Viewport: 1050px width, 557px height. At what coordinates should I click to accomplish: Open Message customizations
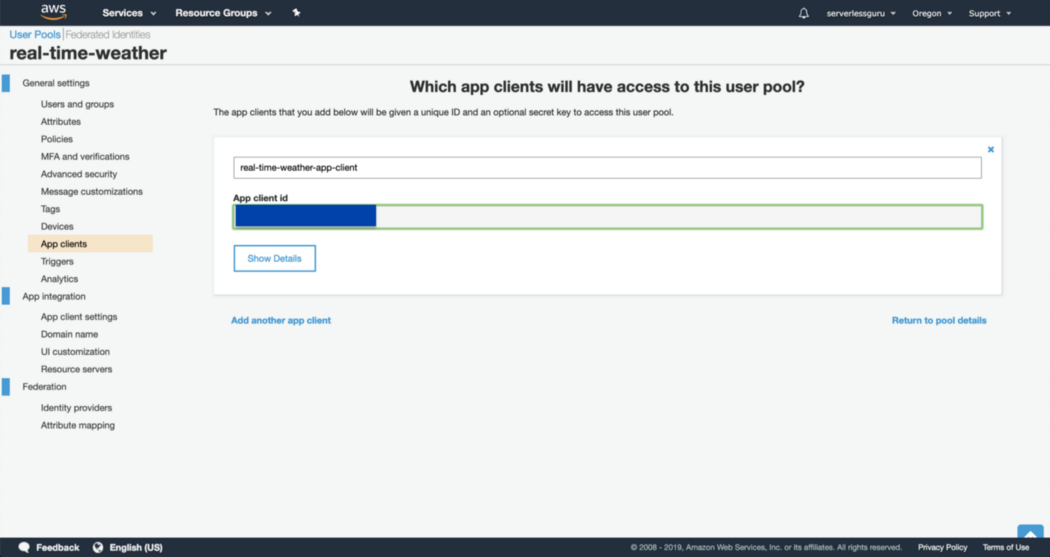91,191
